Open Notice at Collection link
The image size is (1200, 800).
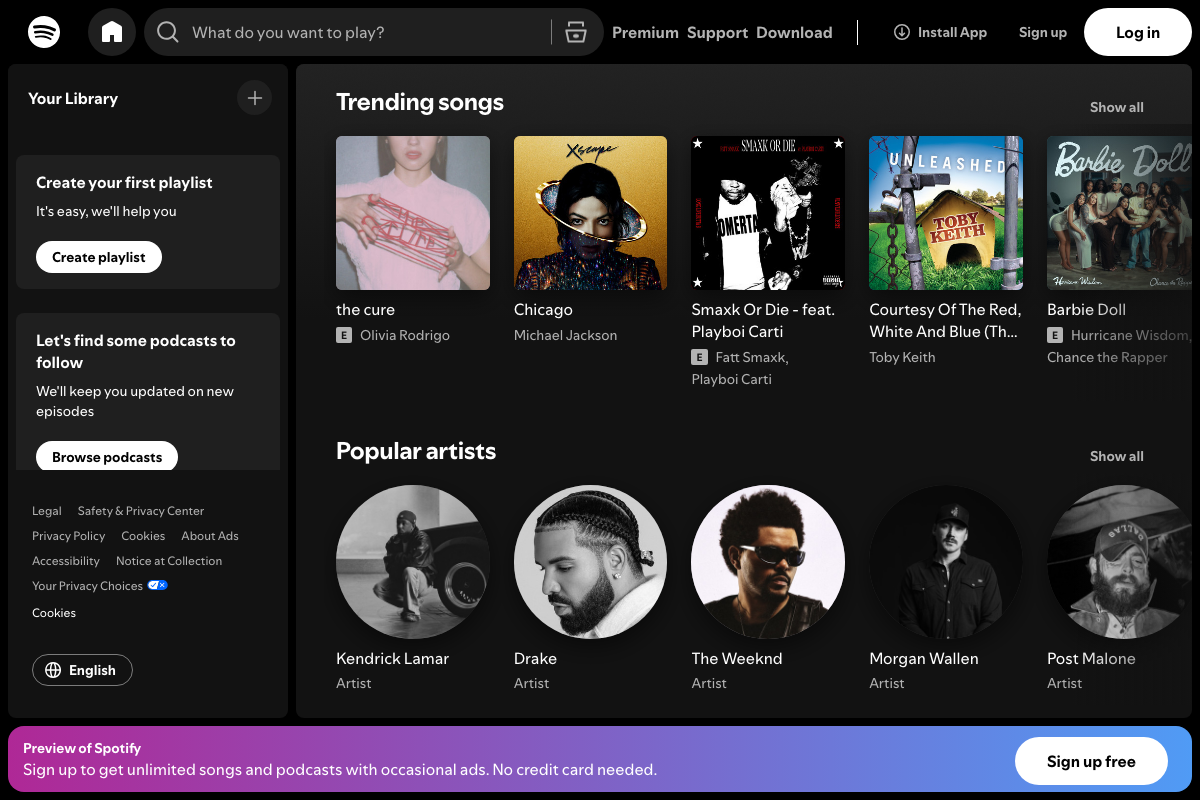click(x=169, y=561)
